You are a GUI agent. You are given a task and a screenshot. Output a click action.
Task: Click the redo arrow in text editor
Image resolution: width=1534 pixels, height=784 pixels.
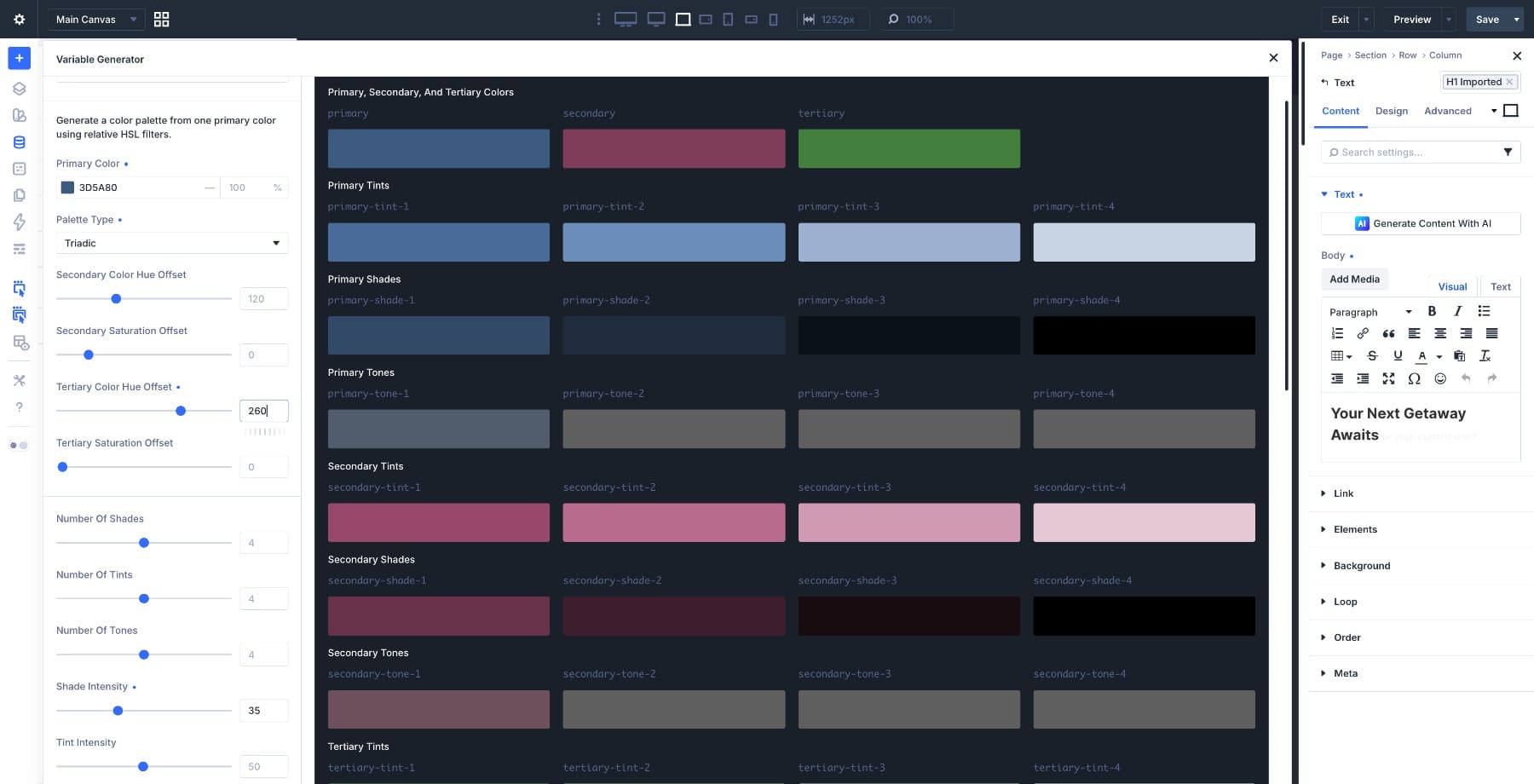(x=1491, y=378)
